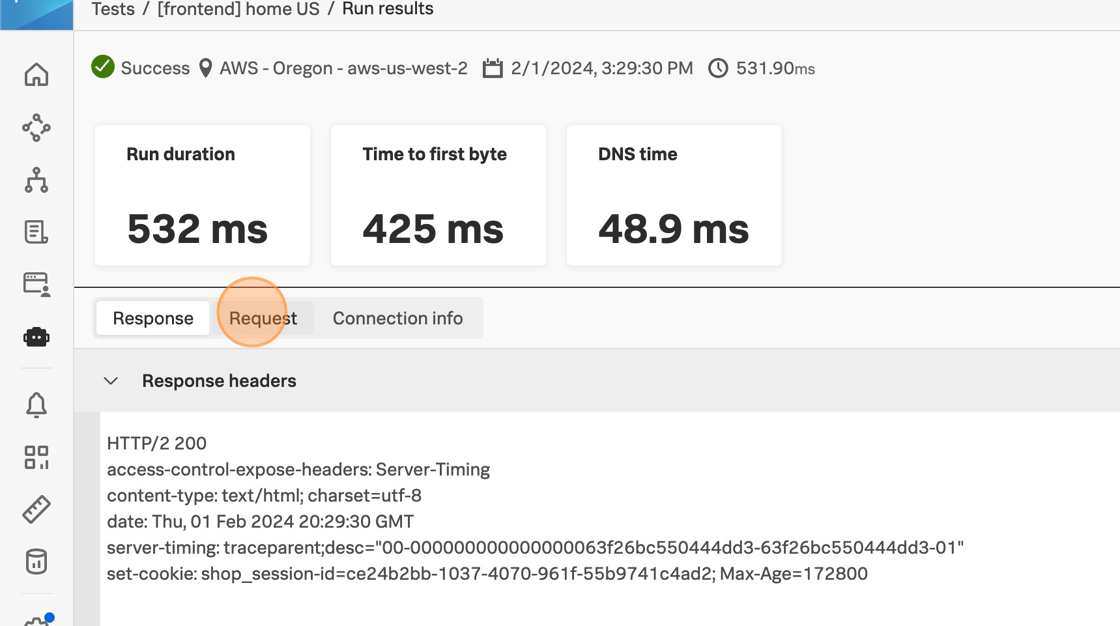Open the APM nodes icon in sidebar

(36, 127)
